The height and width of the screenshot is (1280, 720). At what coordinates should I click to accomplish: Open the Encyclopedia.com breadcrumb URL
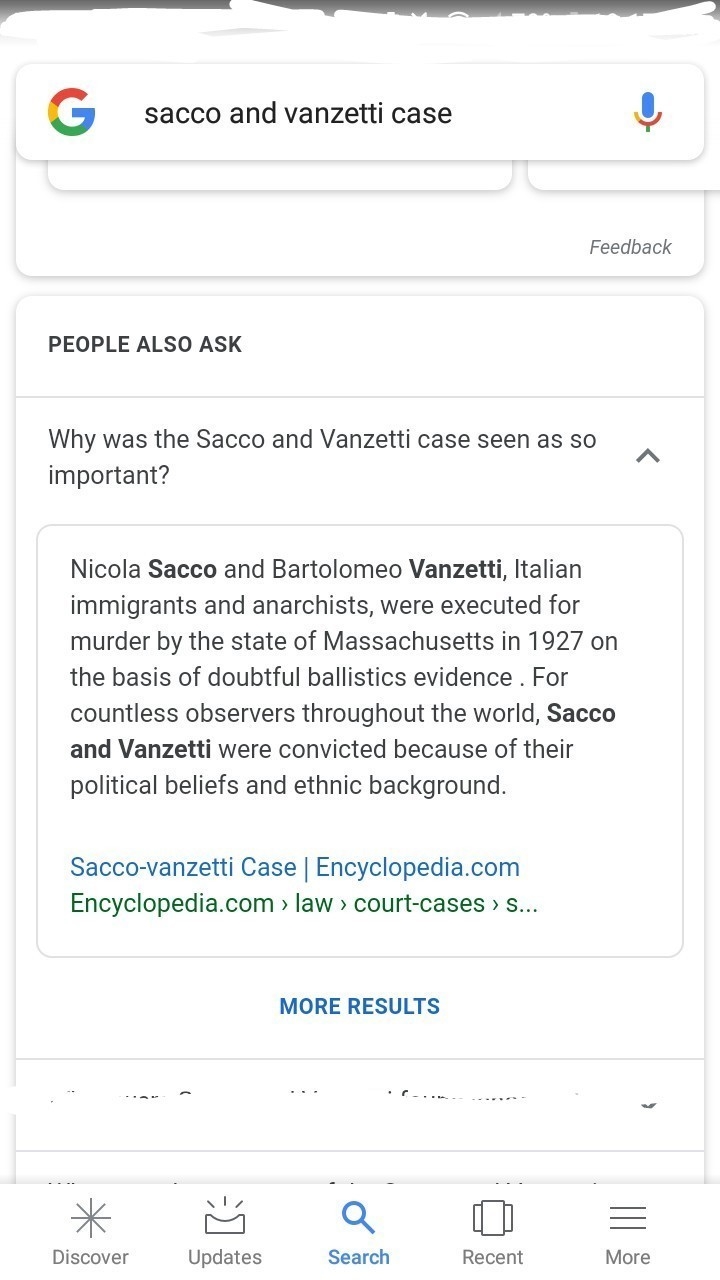[304, 903]
